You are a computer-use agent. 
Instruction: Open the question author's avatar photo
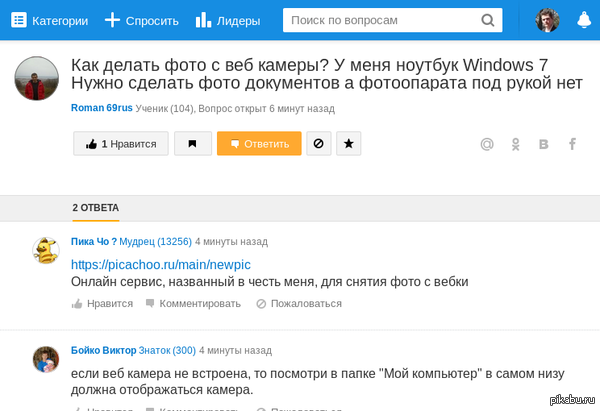(37, 78)
